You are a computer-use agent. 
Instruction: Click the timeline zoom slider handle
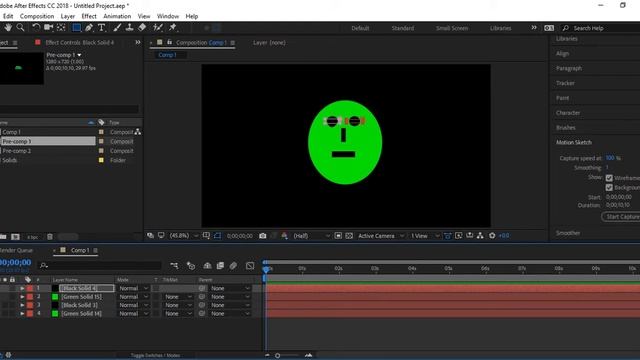pyautogui.click(x=278, y=356)
